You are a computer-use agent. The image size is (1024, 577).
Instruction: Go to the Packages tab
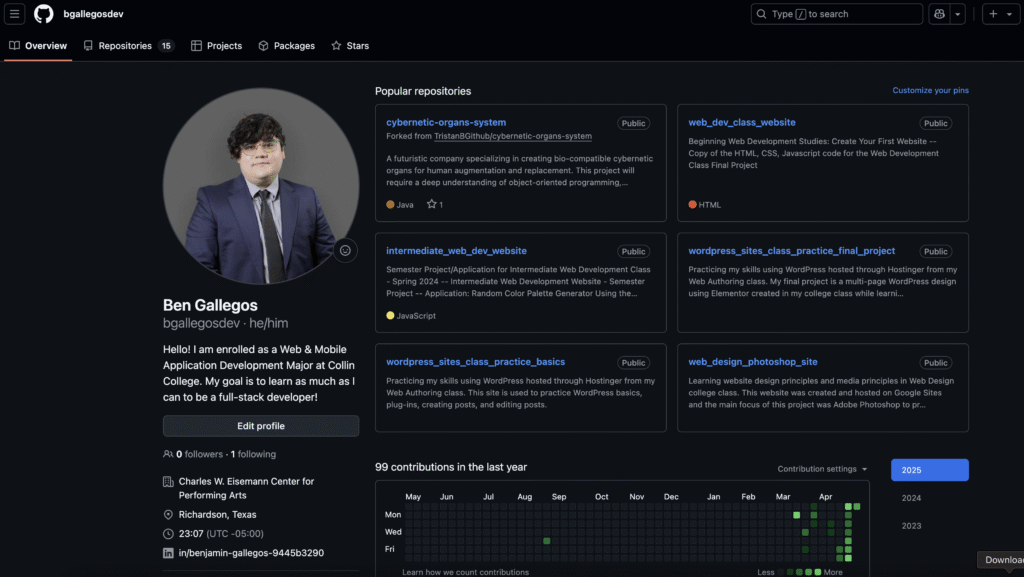(x=286, y=46)
